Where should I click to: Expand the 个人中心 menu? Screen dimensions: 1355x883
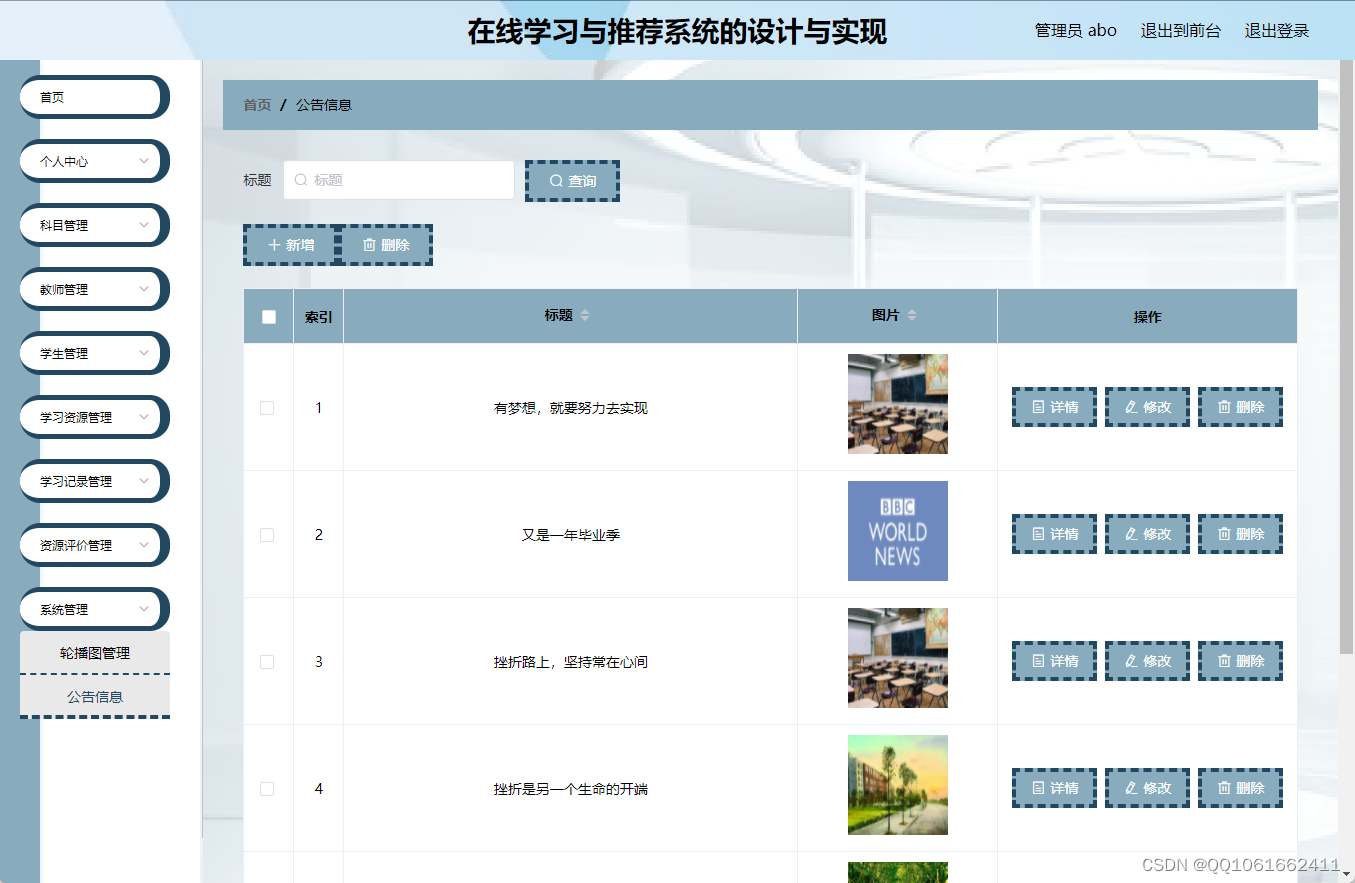tap(93, 161)
